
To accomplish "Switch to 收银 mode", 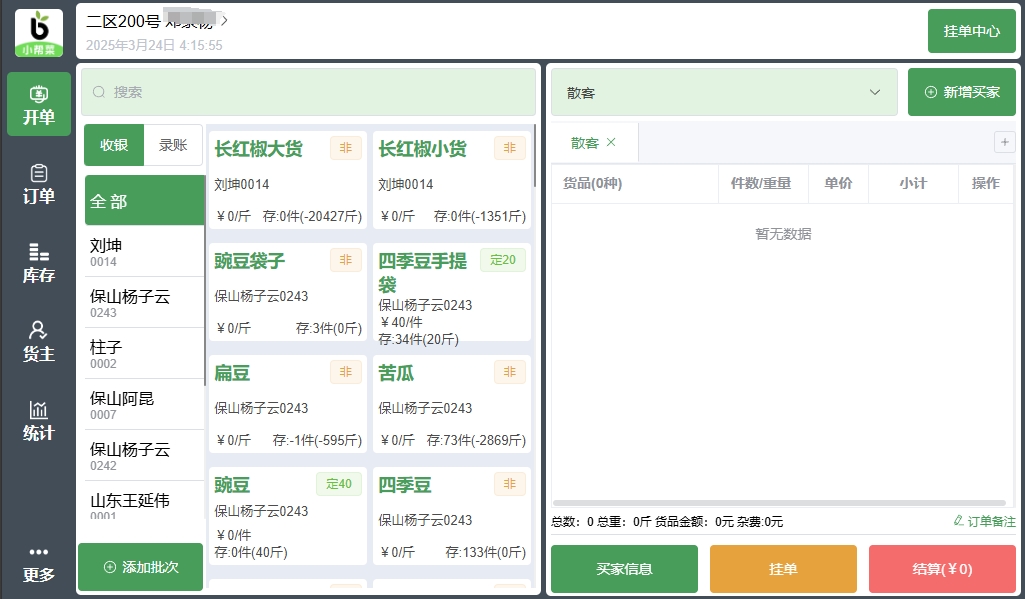I will (113, 144).
